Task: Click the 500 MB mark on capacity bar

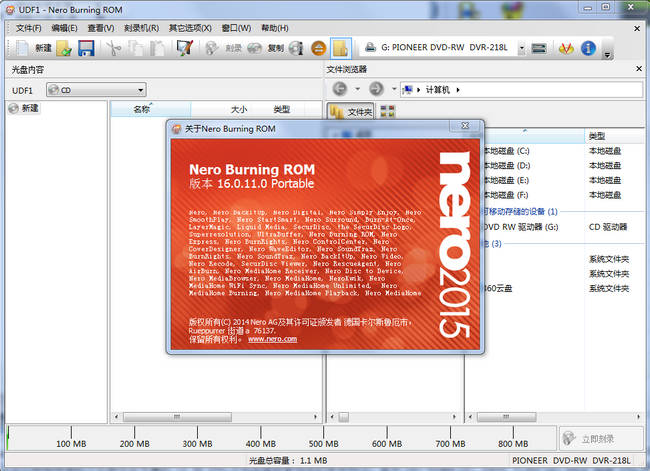Action: pos(323,443)
